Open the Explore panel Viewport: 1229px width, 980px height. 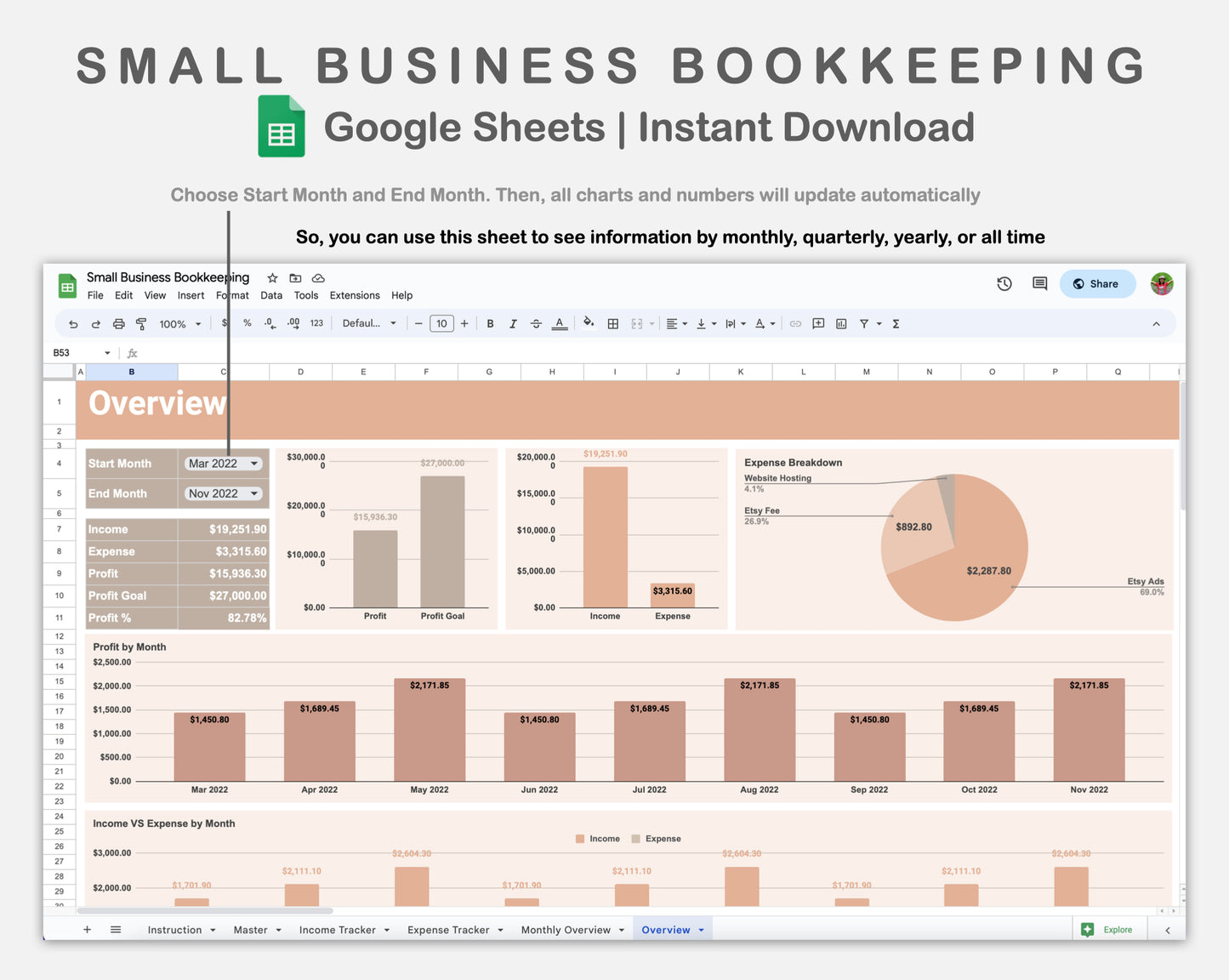tap(1108, 929)
